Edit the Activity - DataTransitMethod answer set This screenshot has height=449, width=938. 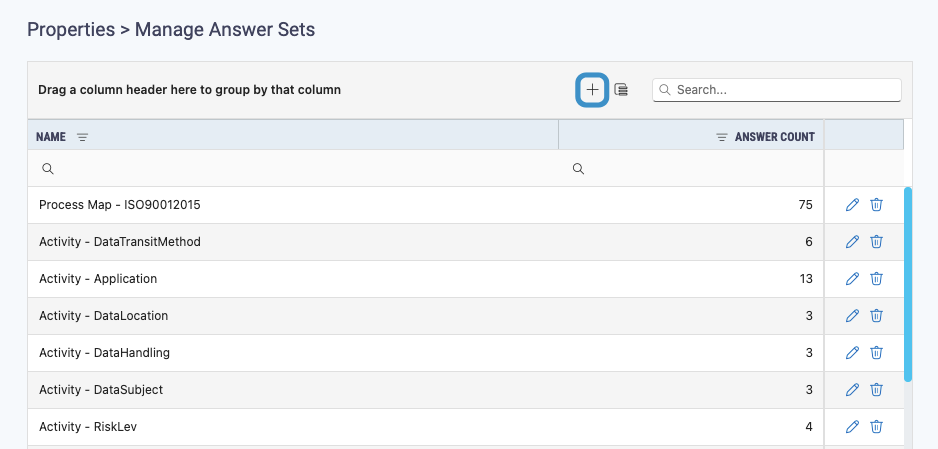pos(852,242)
